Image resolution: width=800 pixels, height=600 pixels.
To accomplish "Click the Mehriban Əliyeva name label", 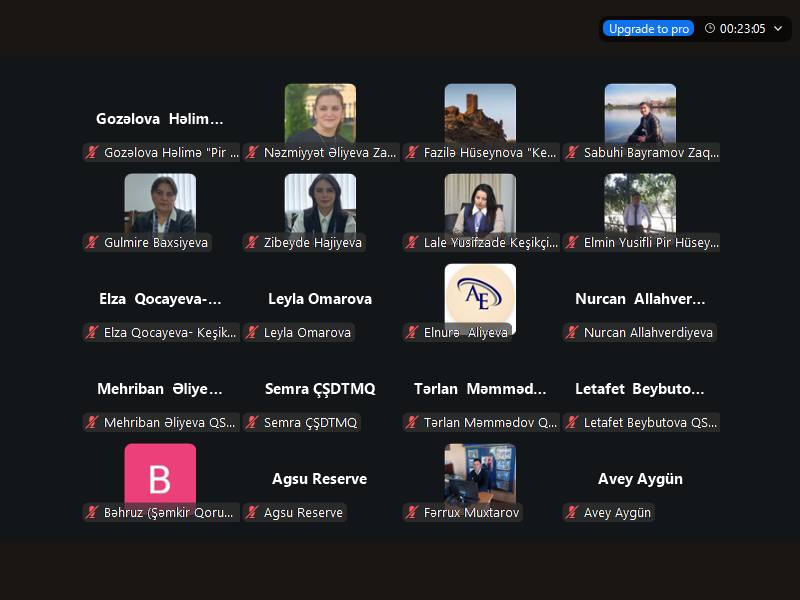I will 160,389.
